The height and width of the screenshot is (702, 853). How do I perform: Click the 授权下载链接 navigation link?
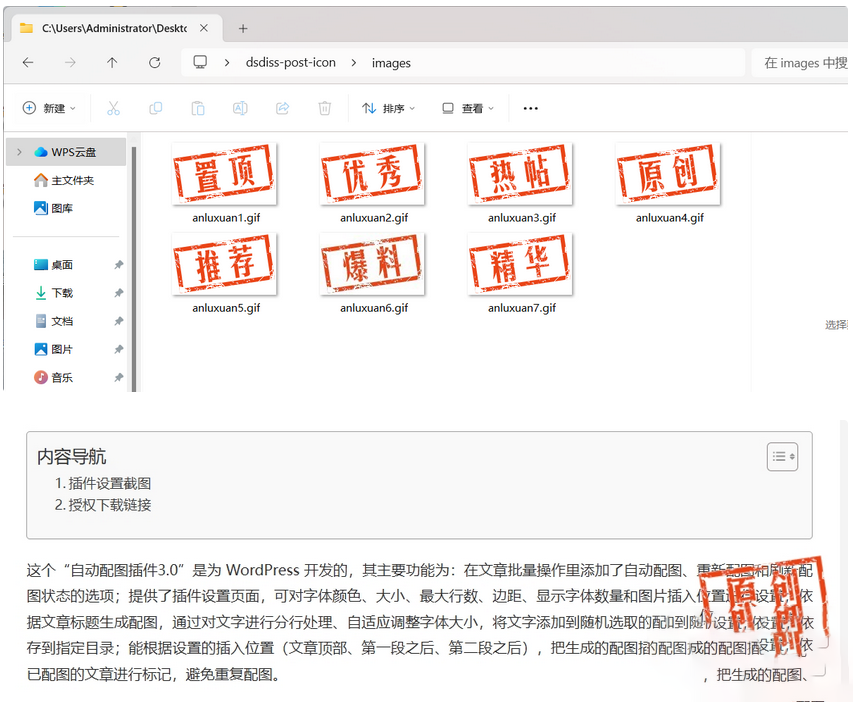[x=110, y=505]
